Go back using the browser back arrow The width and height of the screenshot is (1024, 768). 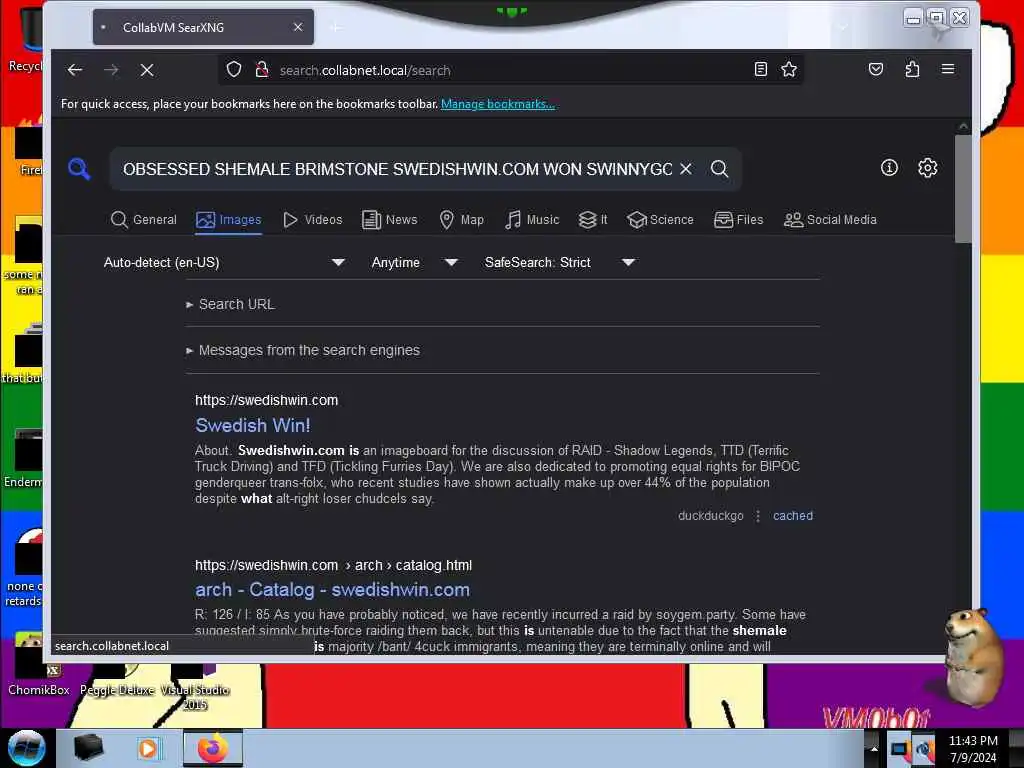click(x=75, y=70)
